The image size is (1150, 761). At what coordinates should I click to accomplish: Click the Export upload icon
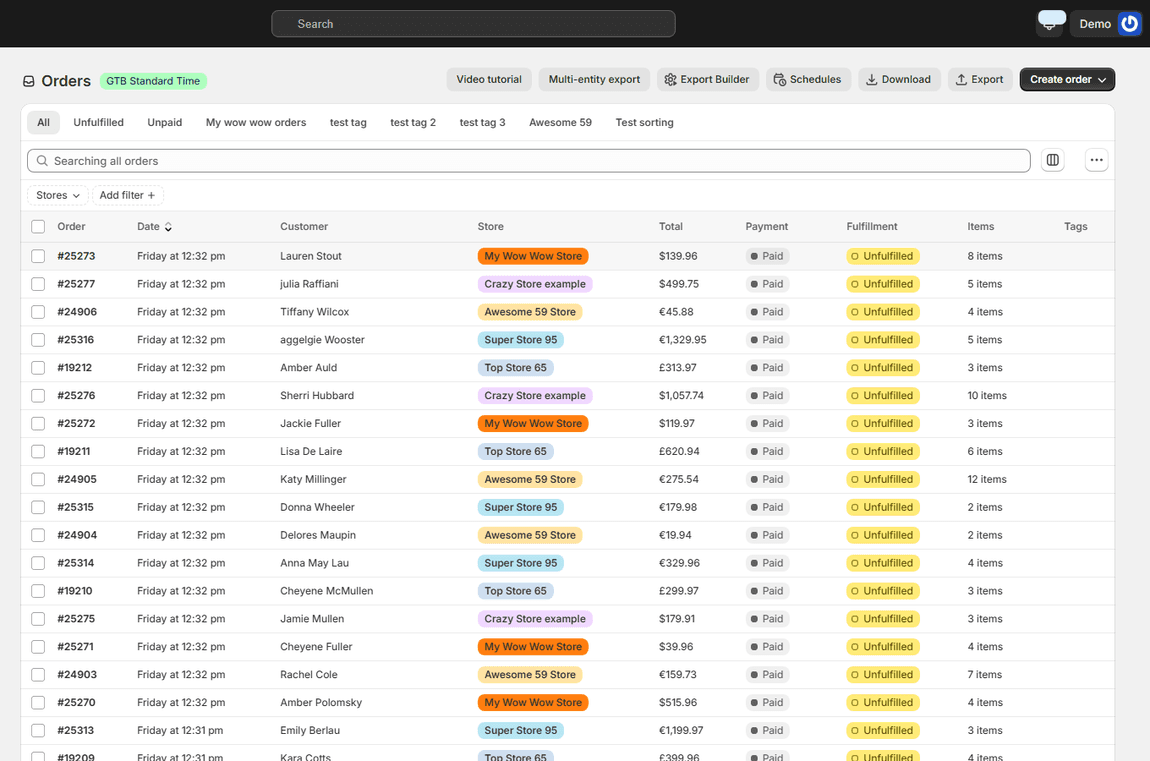961,79
